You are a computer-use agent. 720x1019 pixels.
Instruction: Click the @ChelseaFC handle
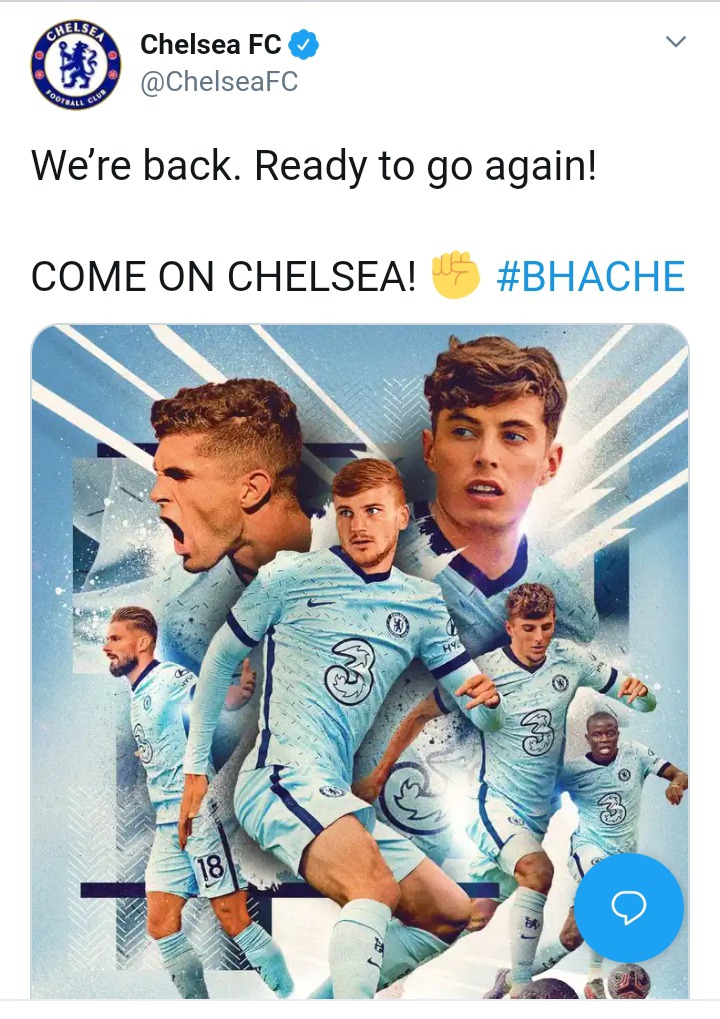click(x=219, y=82)
